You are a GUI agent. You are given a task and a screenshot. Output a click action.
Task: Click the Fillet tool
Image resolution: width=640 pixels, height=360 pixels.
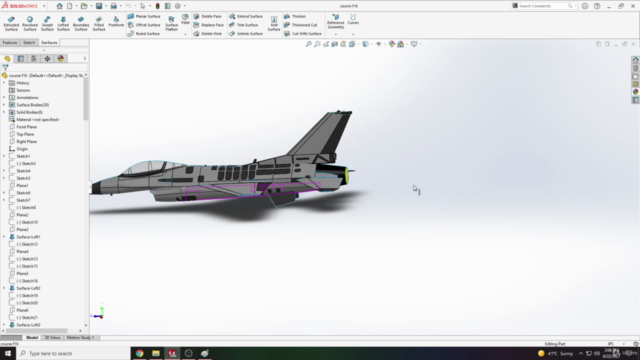(x=185, y=19)
